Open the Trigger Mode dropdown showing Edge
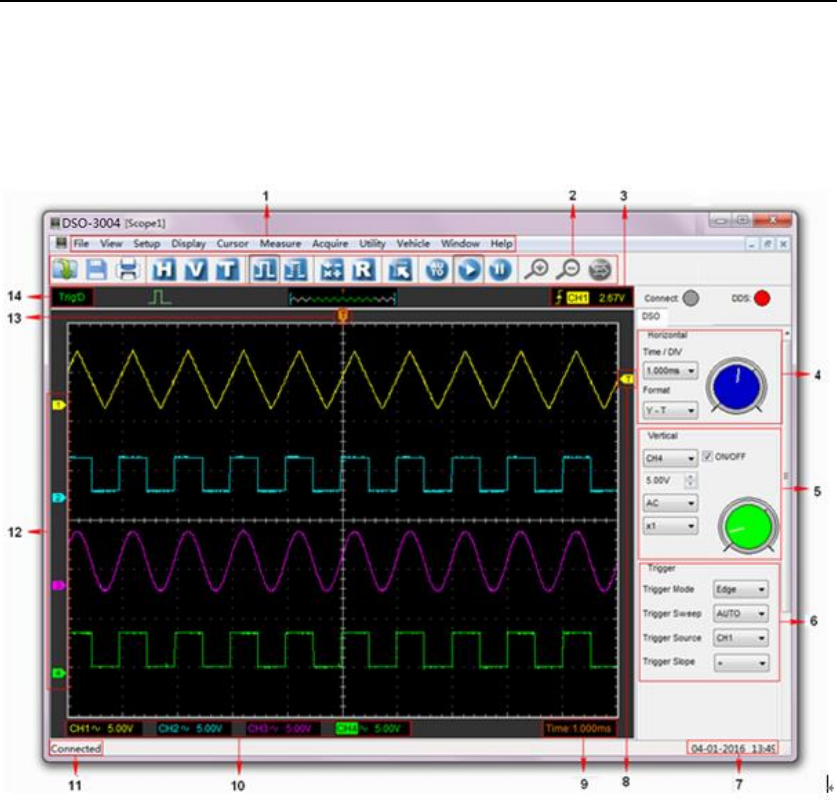Image resolution: width=837 pixels, height=800 pixels. click(x=741, y=589)
